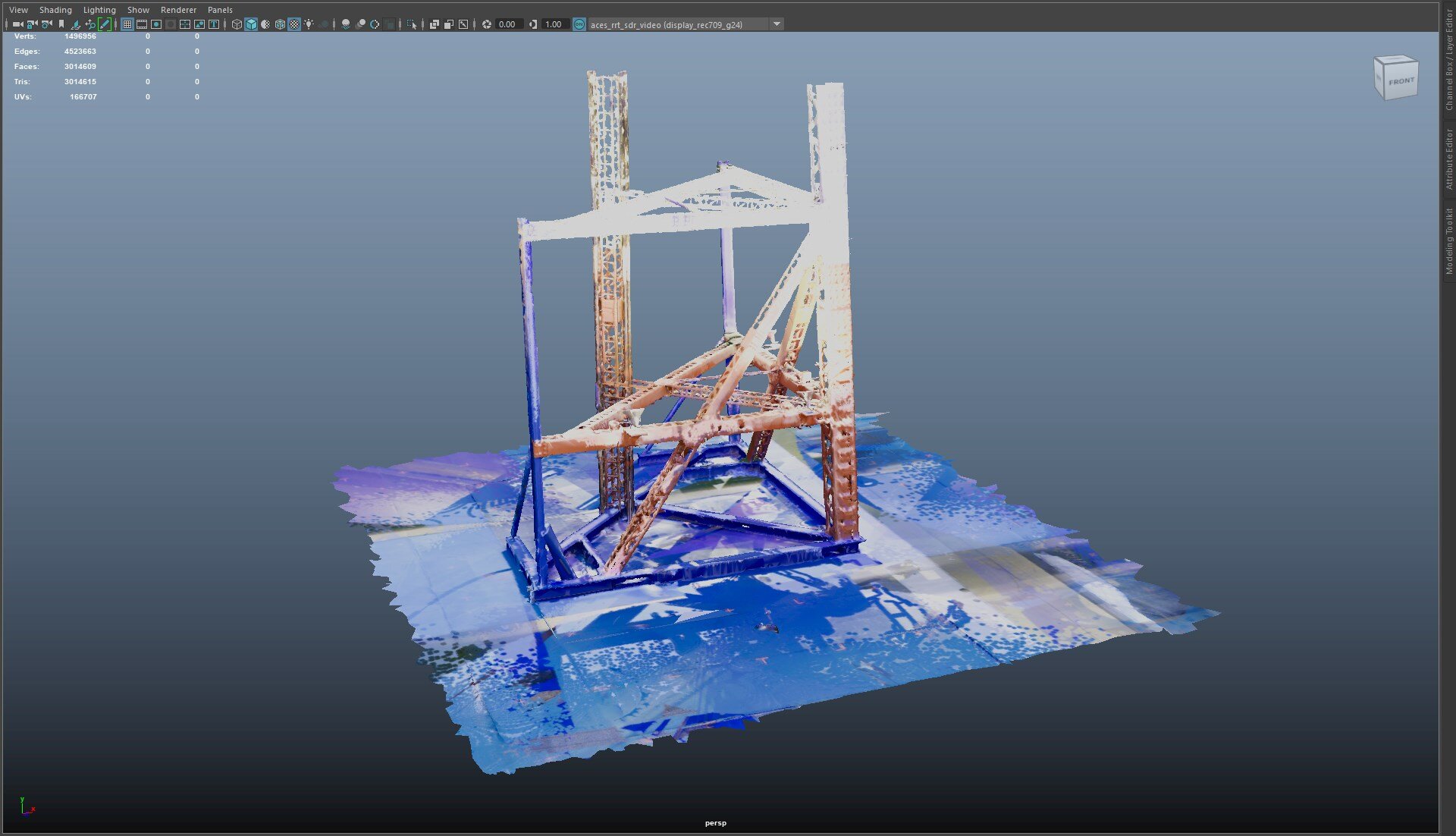Open the aces_rrt_sdr_video view transform dropdown
1456x836 pixels.
click(777, 24)
